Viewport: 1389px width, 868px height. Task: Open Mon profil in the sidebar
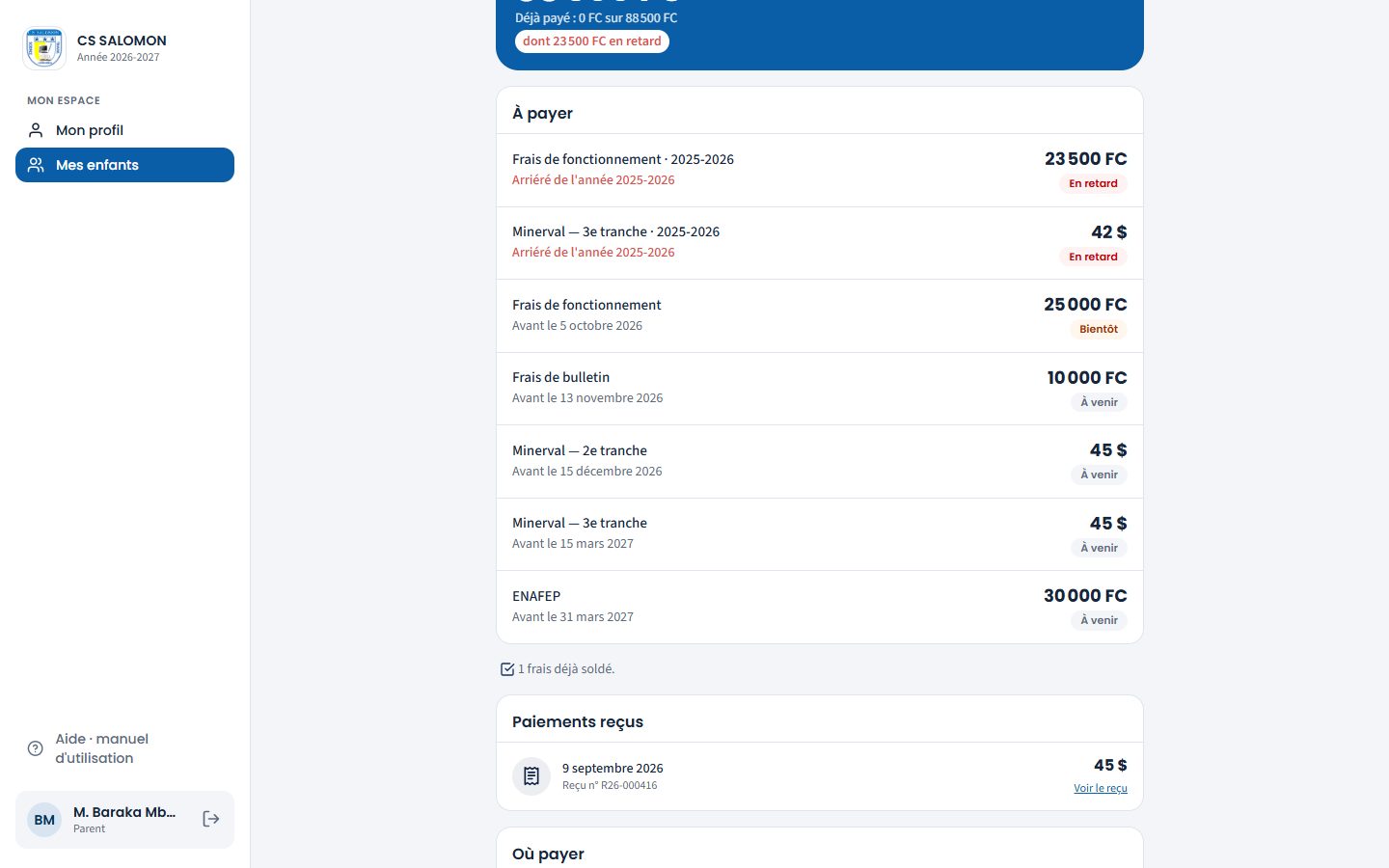point(124,130)
